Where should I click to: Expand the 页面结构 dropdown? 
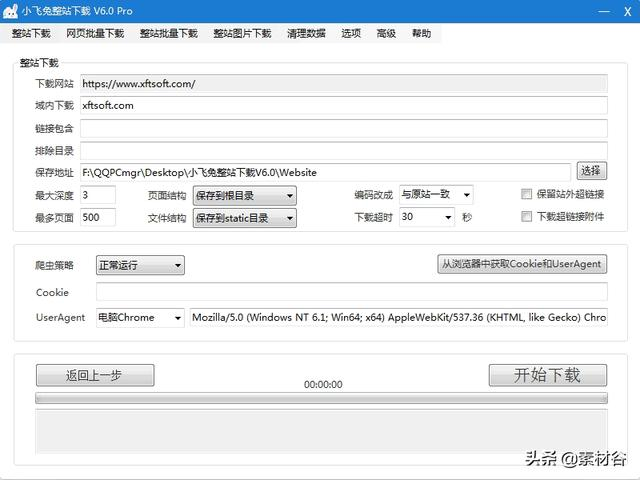click(x=244, y=196)
